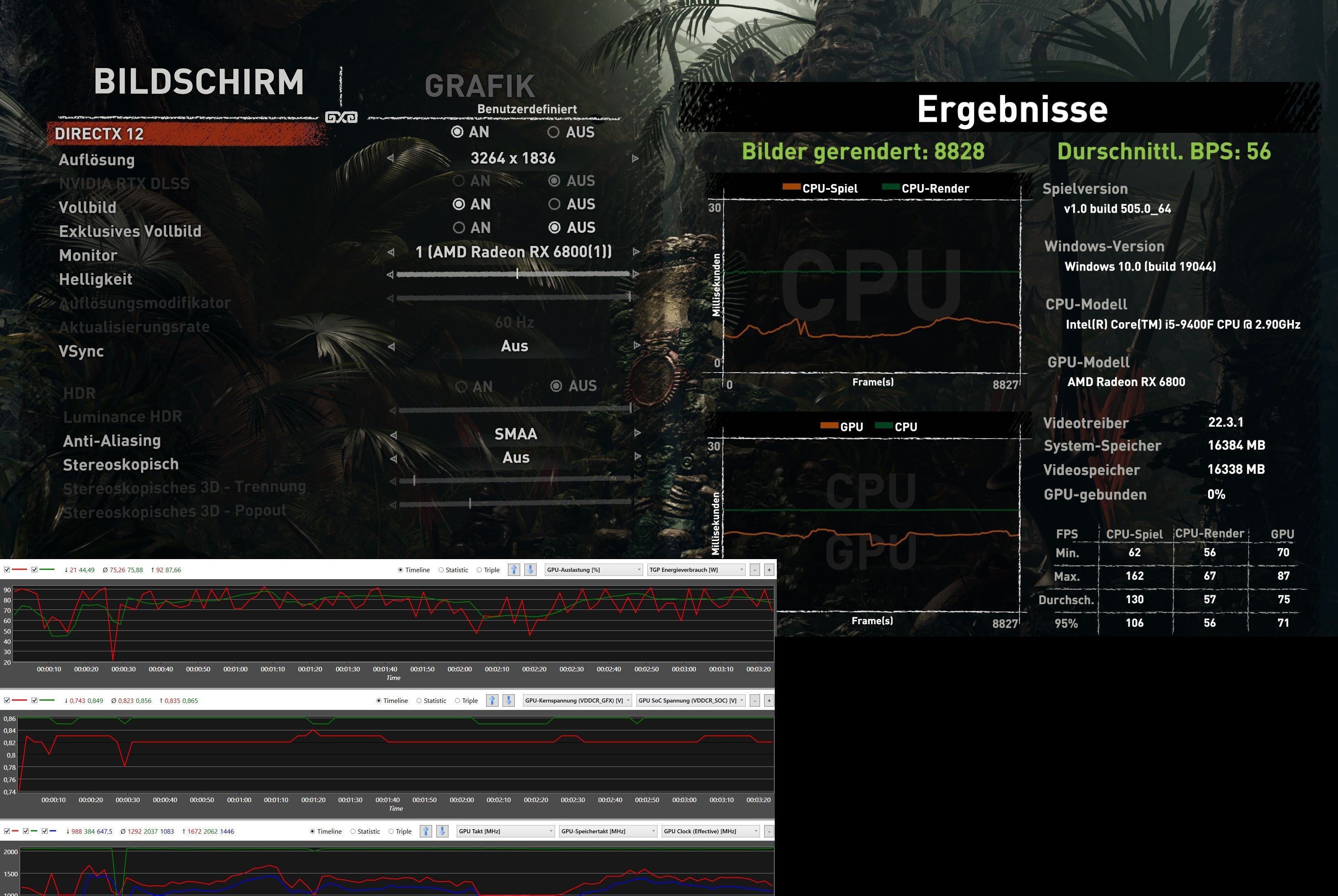Screen dimensions: 1338x896
Task: Switch to the BILDSCHIRM settings tab
Action: [199, 82]
